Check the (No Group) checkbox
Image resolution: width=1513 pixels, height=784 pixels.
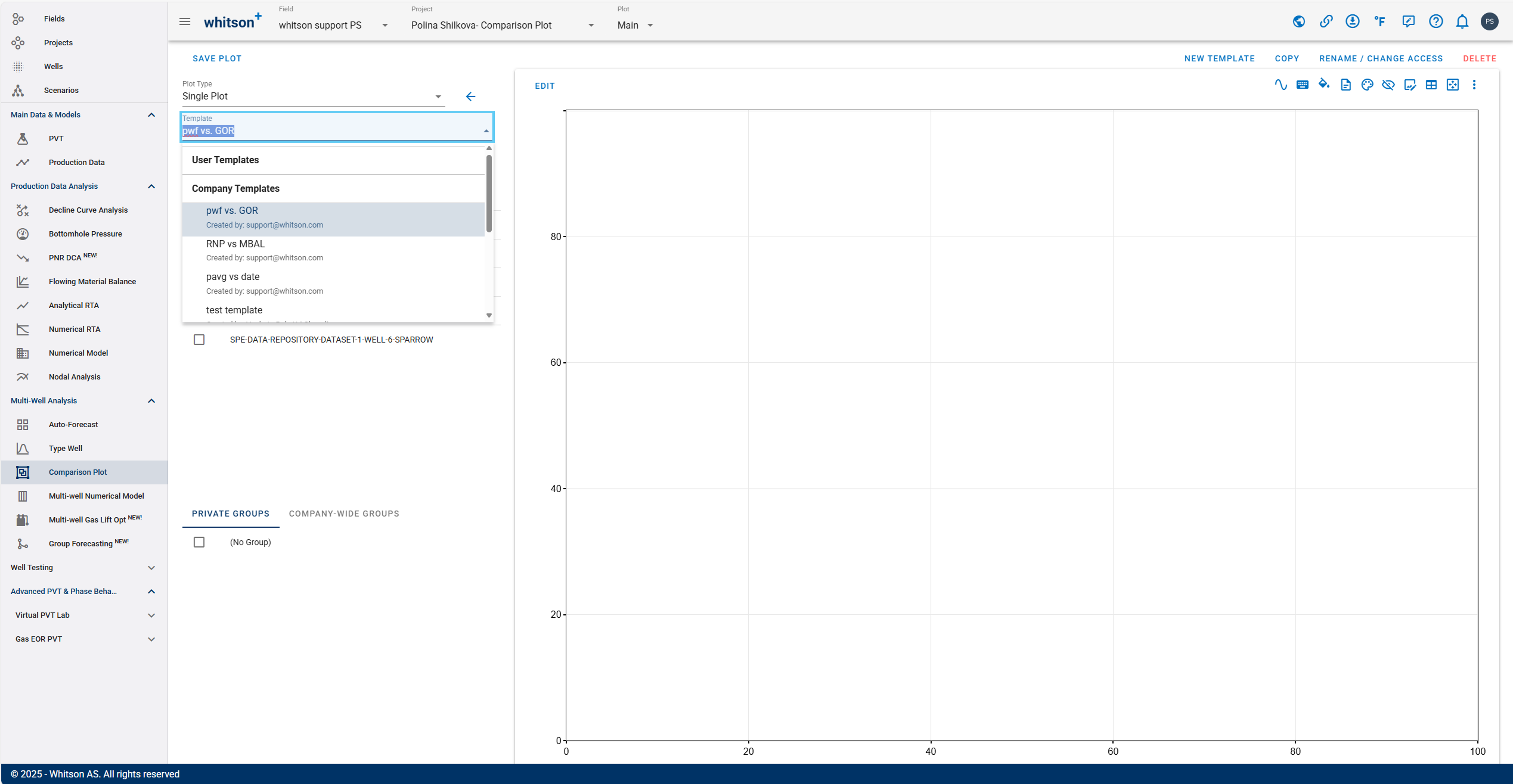[199, 542]
